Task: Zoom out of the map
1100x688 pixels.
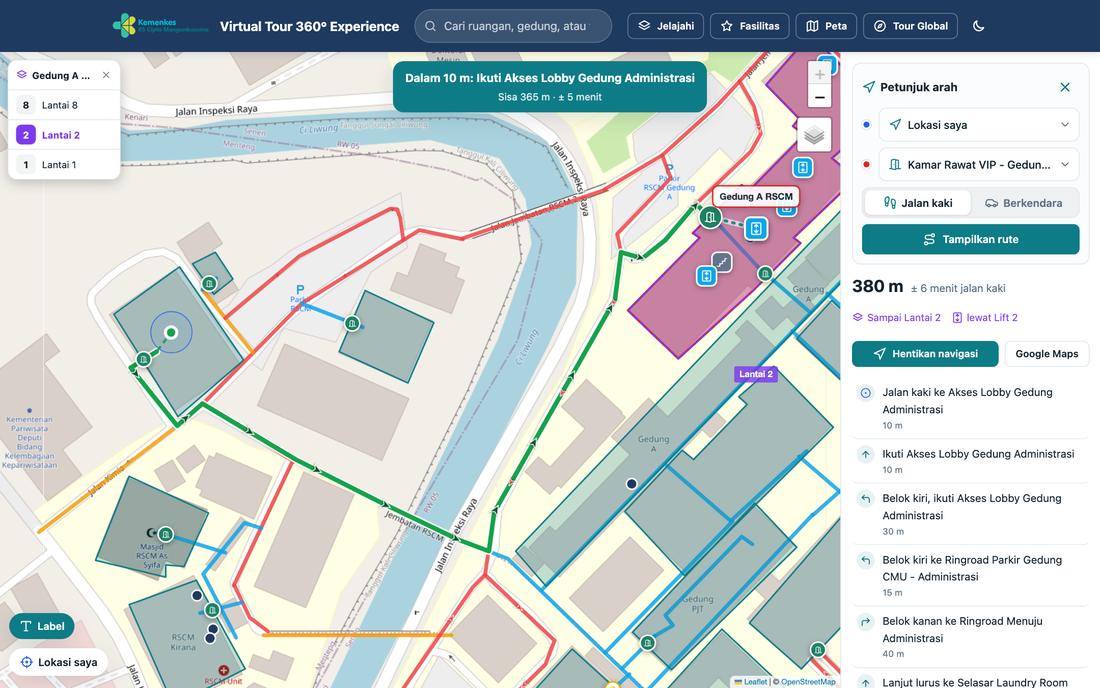Action: click(819, 97)
